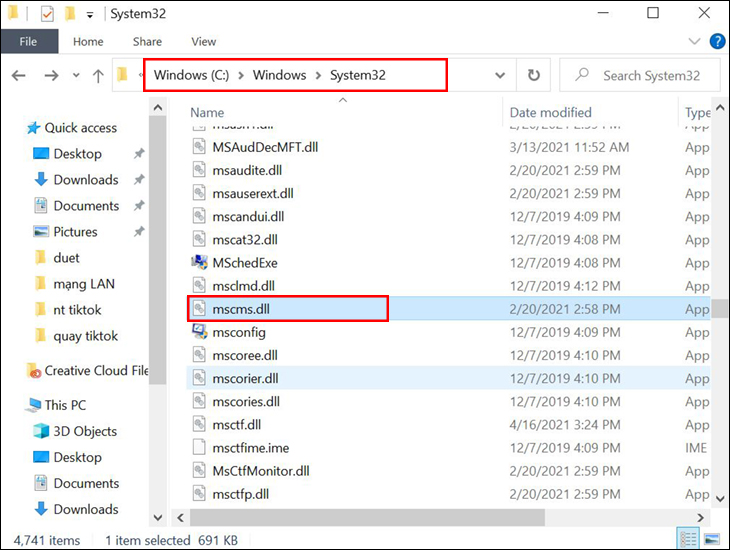The width and height of the screenshot is (730, 550).
Task: Expand the chevron after Windows (C:) breadcrumb
Action: point(241,75)
